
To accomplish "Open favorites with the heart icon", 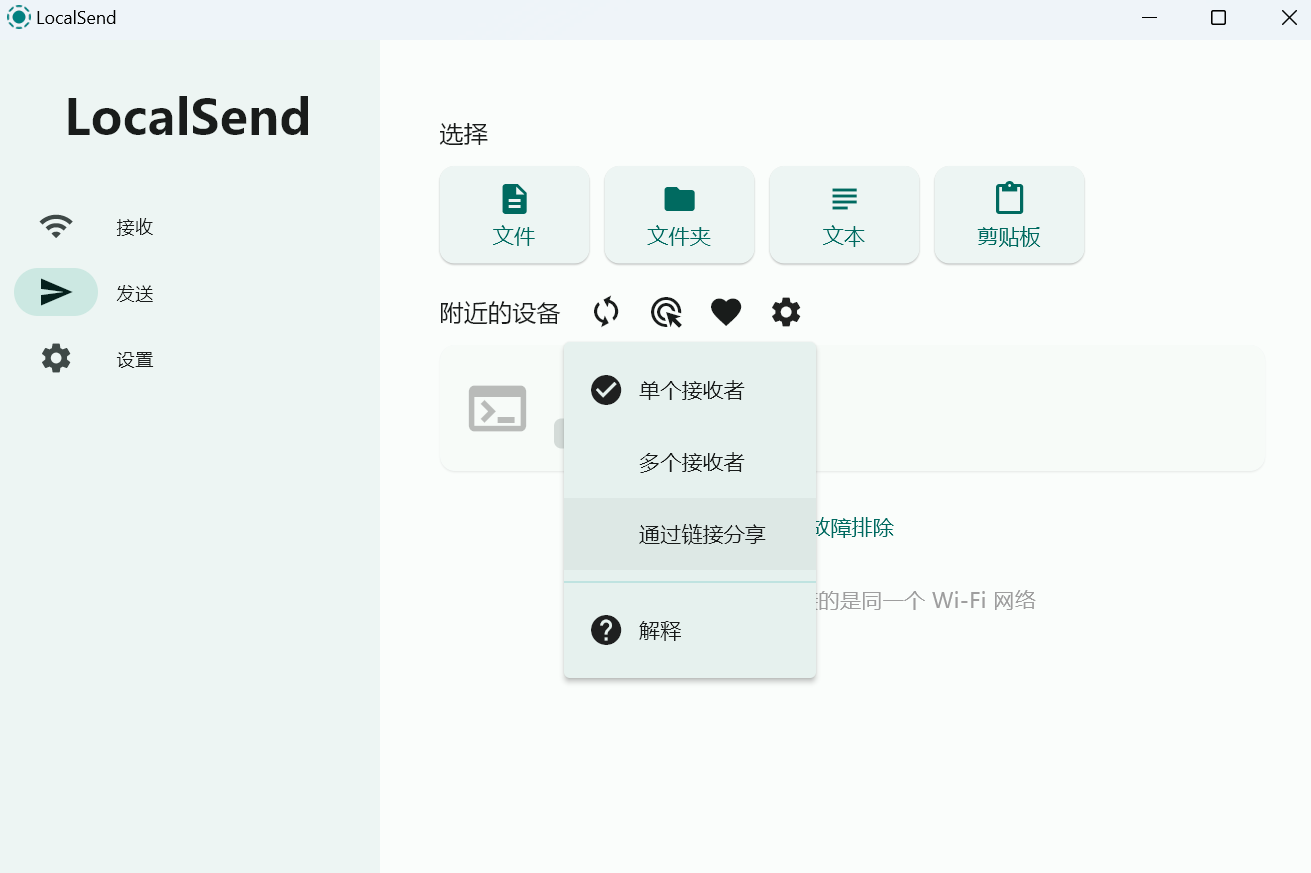I will point(726,312).
